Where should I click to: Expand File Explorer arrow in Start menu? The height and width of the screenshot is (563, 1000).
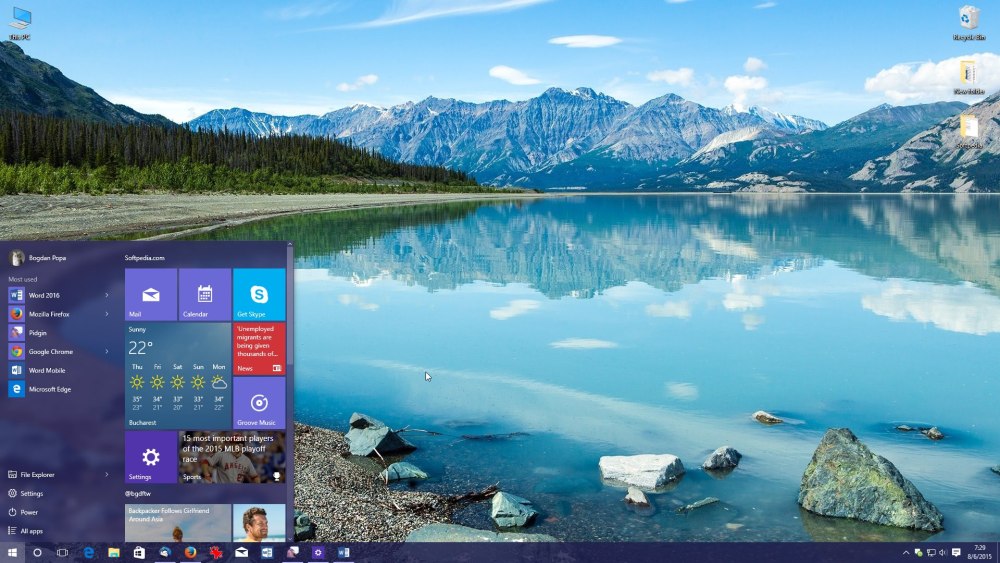point(107,474)
